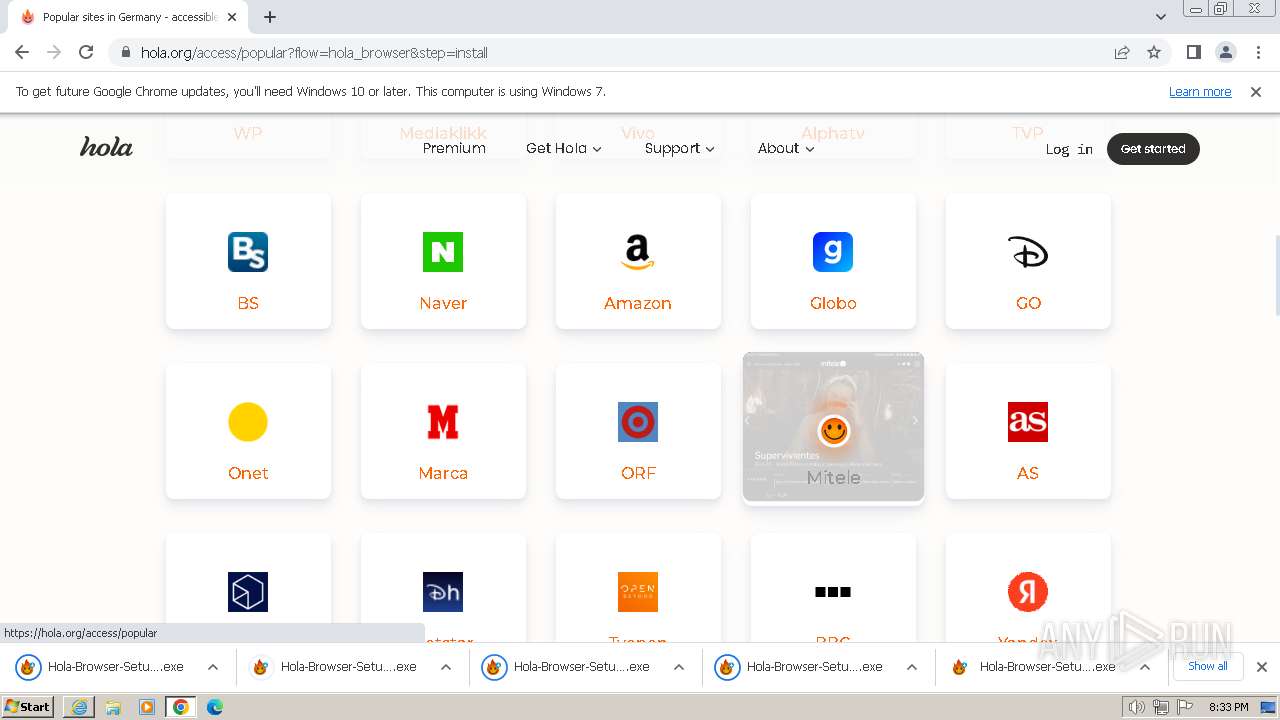Click the BBC logo tile

(x=833, y=592)
